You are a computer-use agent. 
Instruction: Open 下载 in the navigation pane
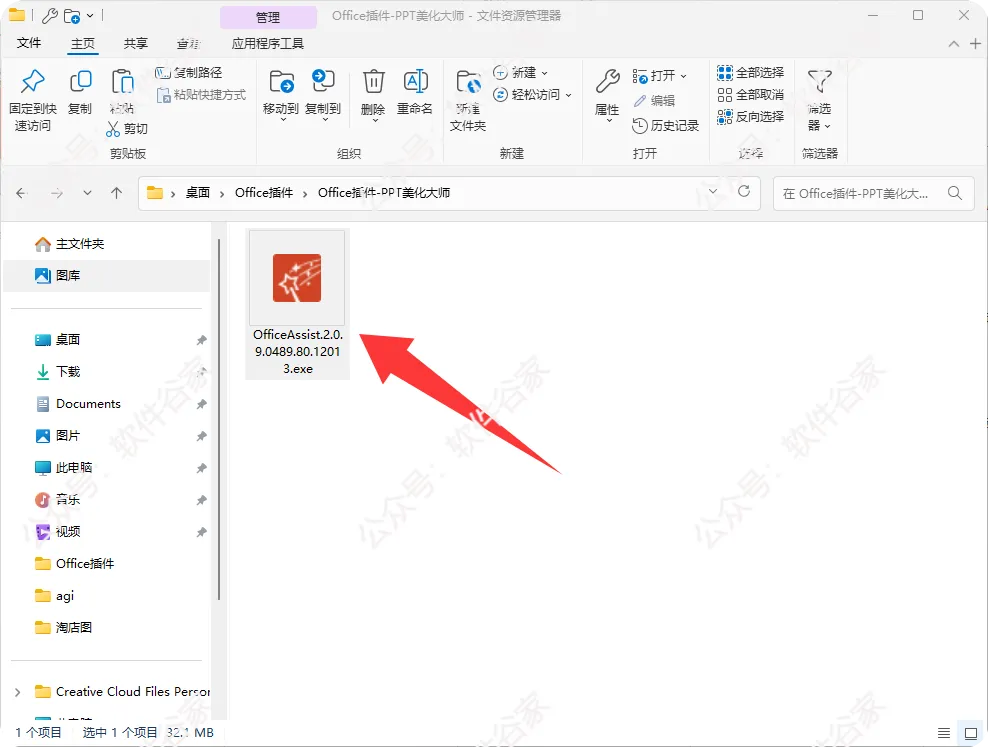pyautogui.click(x=107, y=372)
